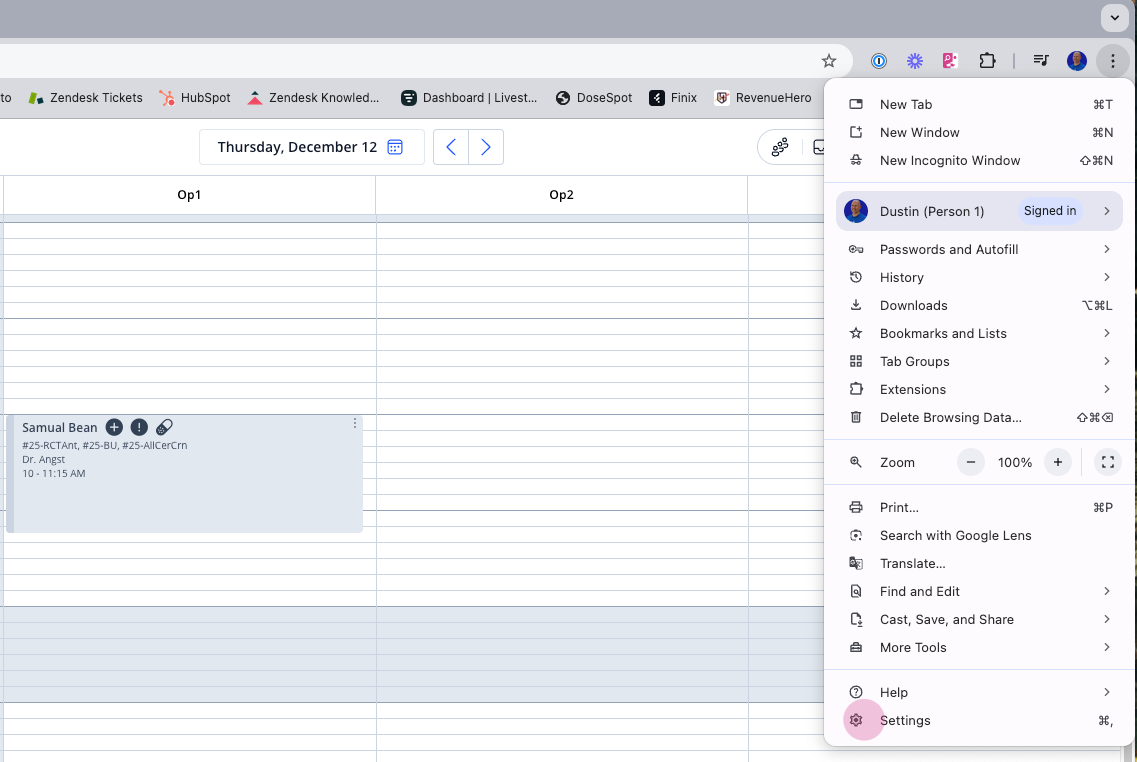Expand the Help submenu

click(x=979, y=692)
